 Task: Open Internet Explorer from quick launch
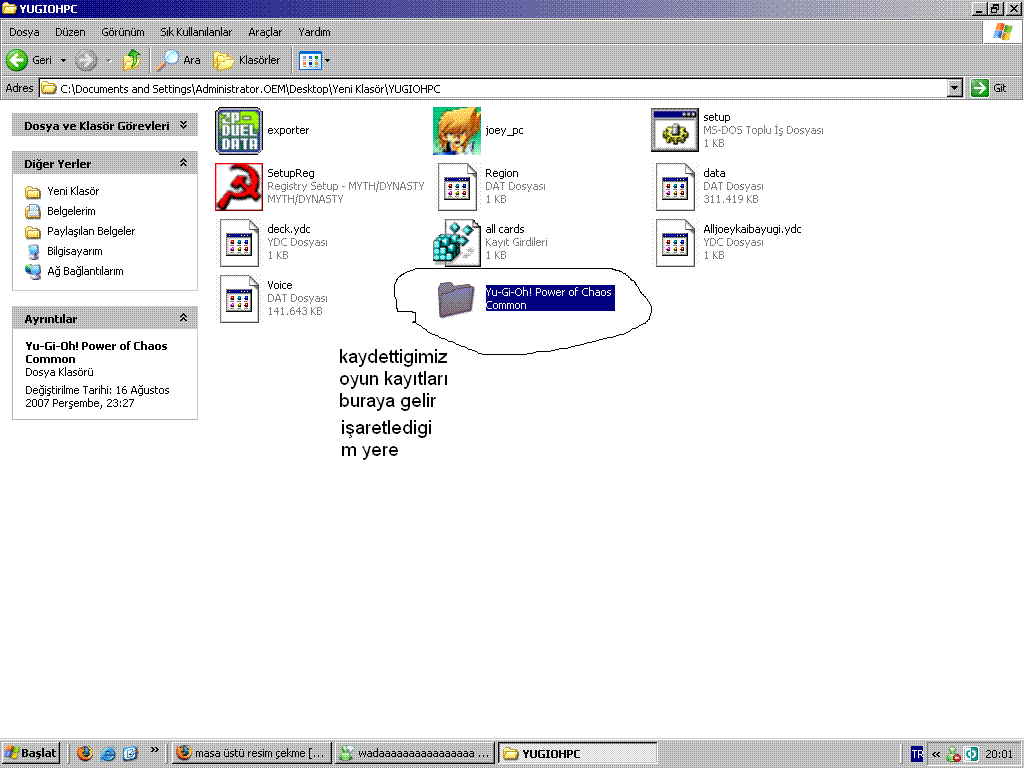tap(108, 753)
